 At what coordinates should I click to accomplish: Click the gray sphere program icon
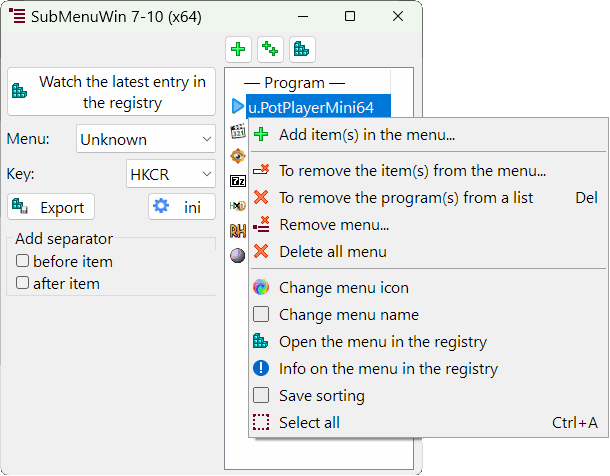pyautogui.click(x=237, y=256)
